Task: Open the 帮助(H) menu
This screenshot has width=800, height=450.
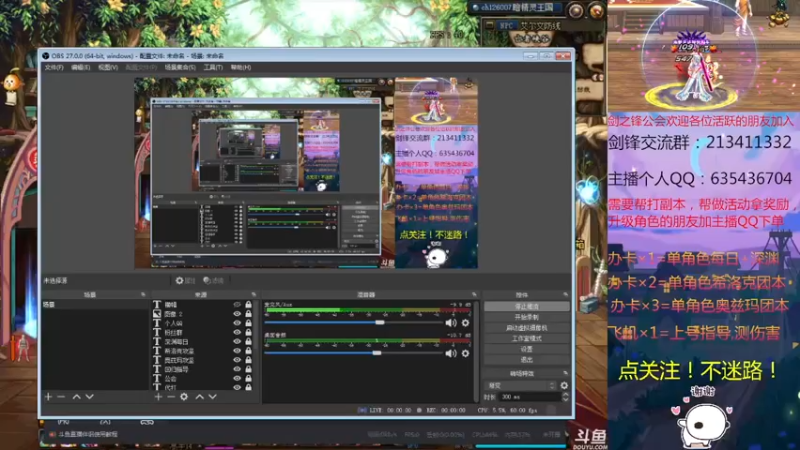Action: [x=241, y=67]
